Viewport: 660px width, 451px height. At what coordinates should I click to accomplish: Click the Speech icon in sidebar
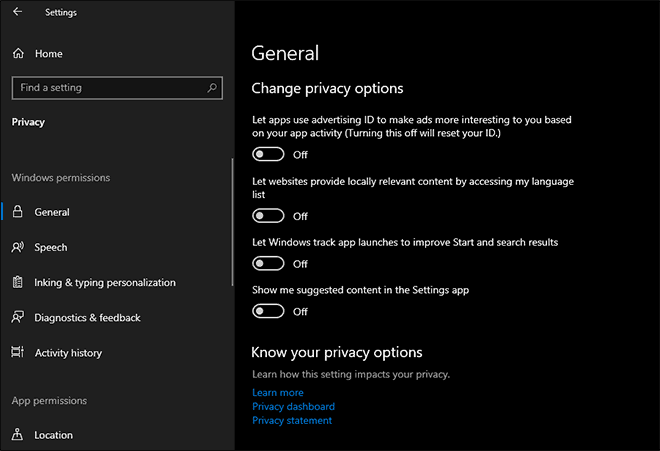pos(18,247)
